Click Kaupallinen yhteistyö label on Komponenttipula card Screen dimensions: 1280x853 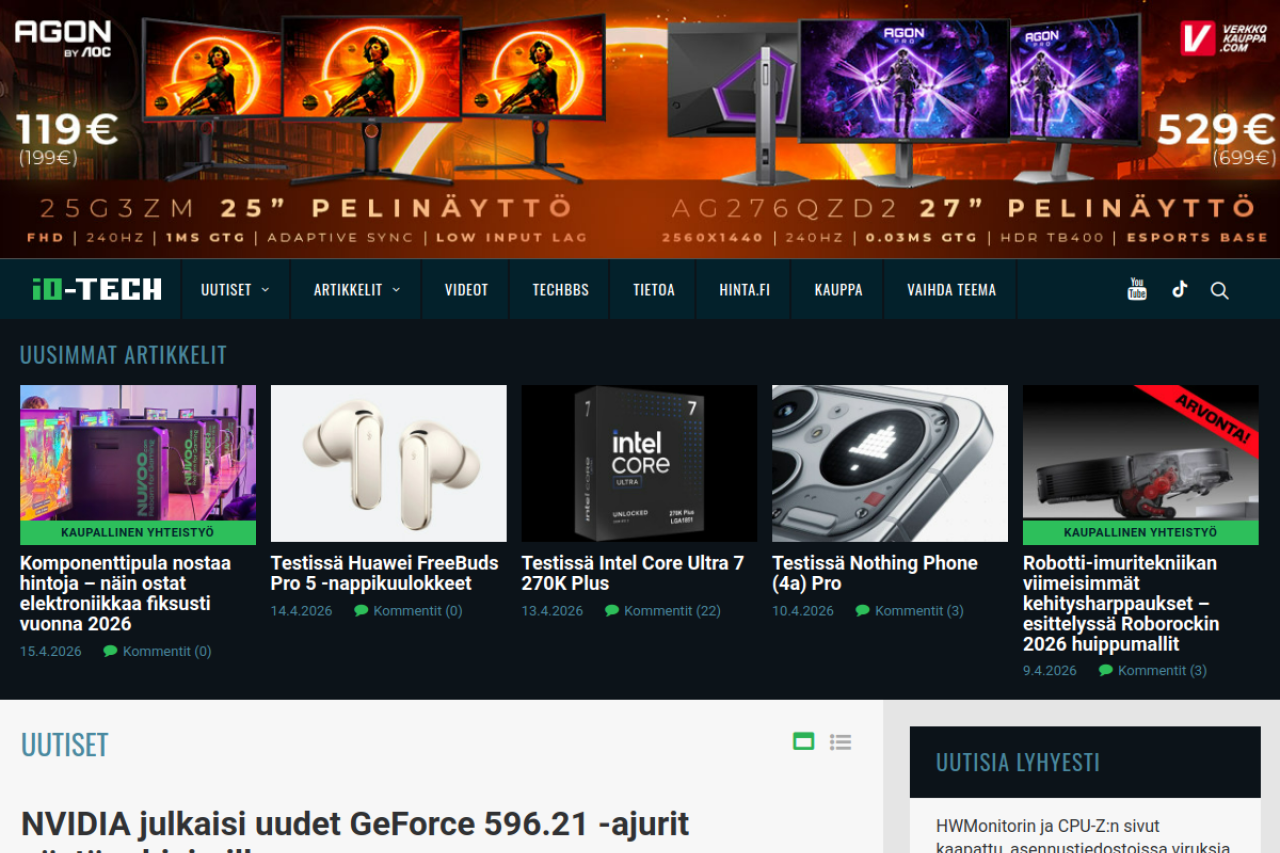[138, 533]
